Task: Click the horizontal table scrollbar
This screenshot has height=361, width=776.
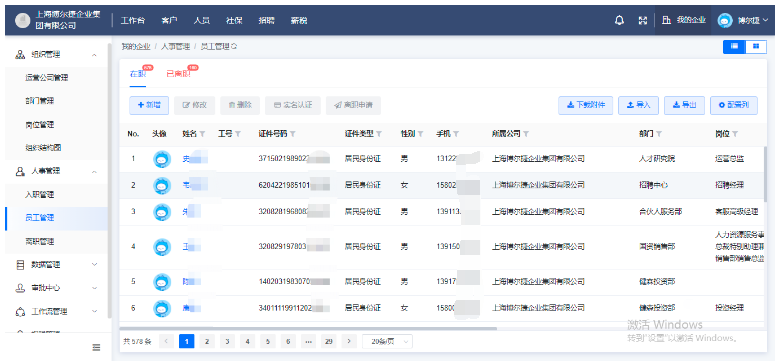Action: (x=308, y=328)
